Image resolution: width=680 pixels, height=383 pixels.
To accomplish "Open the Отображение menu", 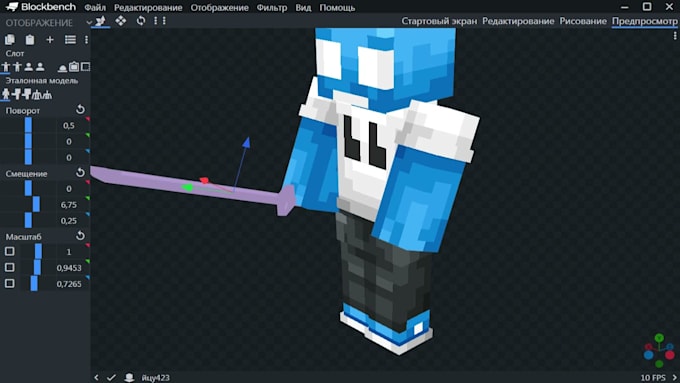I will click(219, 7).
